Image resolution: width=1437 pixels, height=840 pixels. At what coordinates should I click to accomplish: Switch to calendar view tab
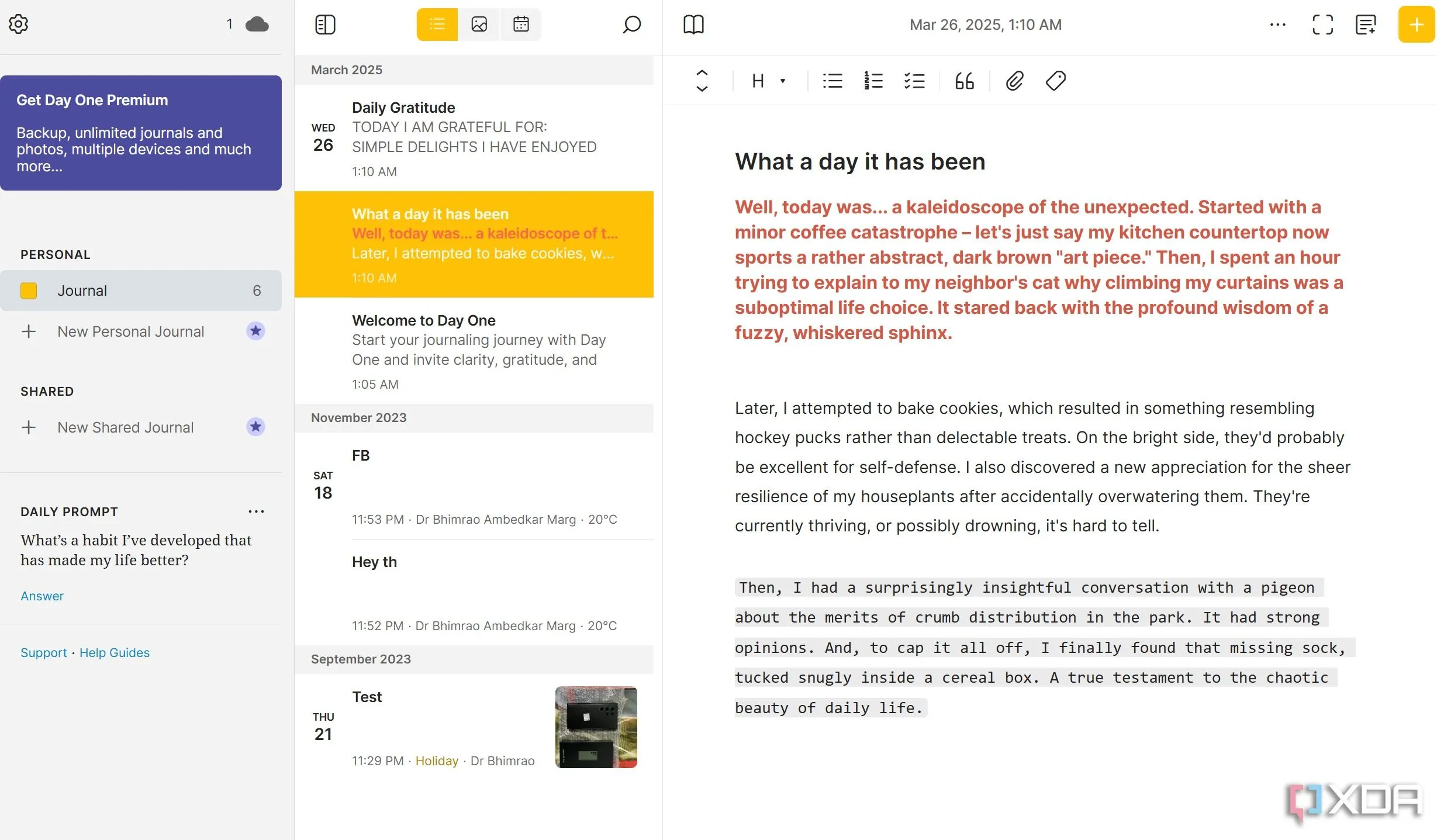[x=521, y=24]
